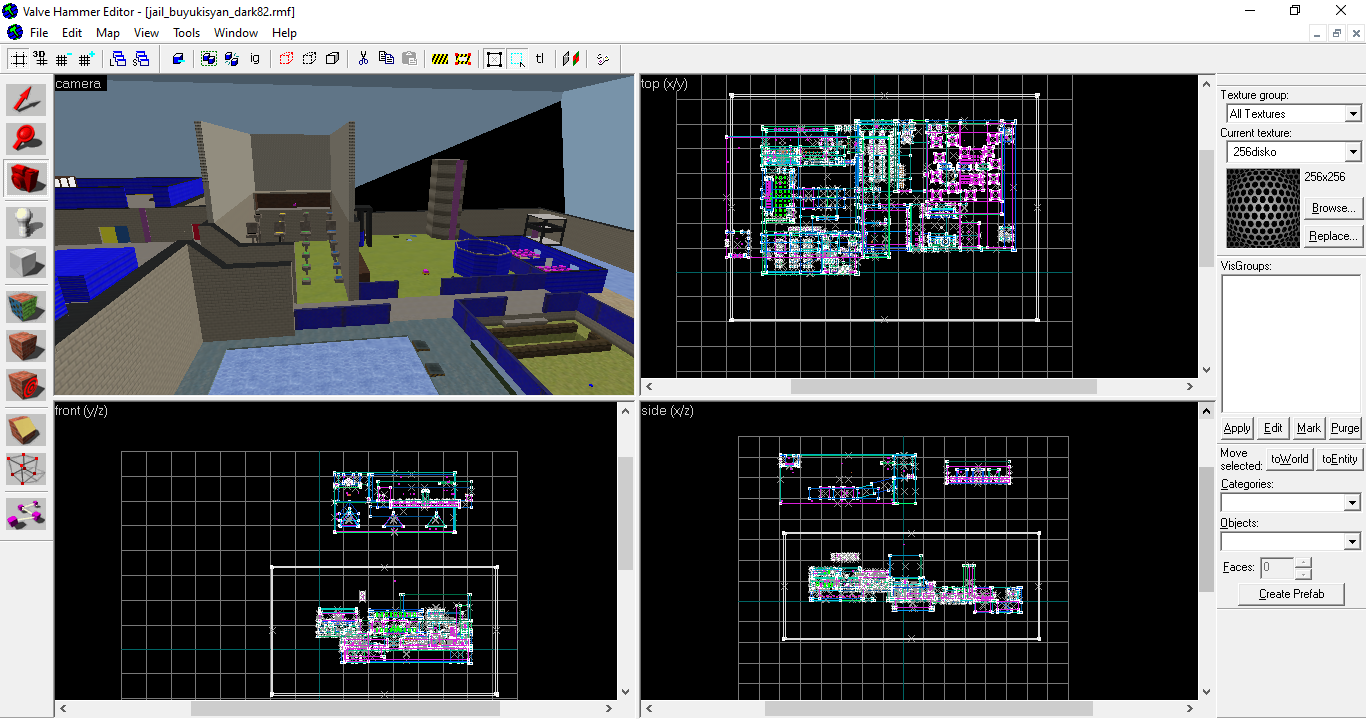
Task: Click the Apply Current Texture brick icon
Action: click(27, 346)
